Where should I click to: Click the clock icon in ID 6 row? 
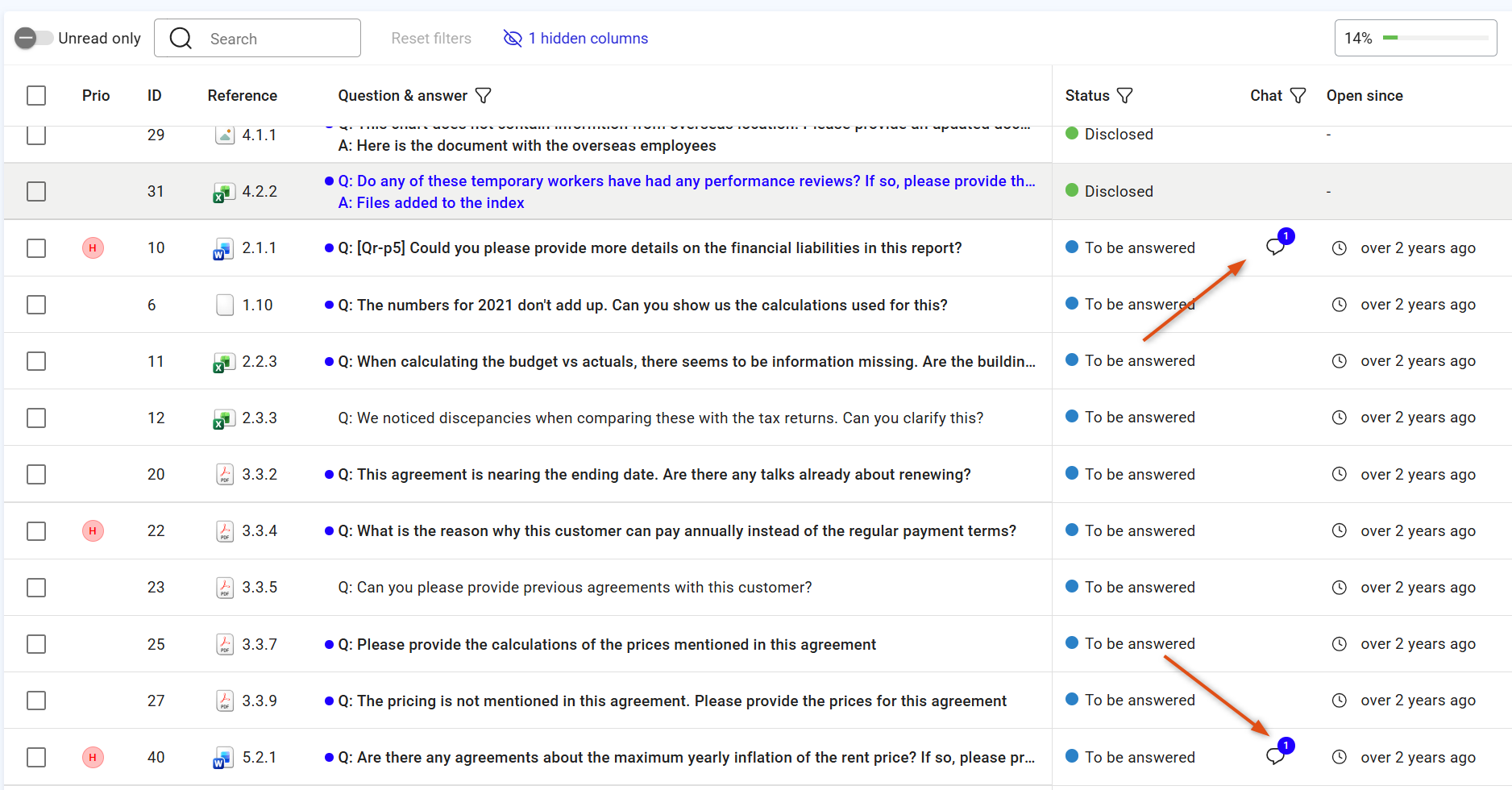(1339, 305)
